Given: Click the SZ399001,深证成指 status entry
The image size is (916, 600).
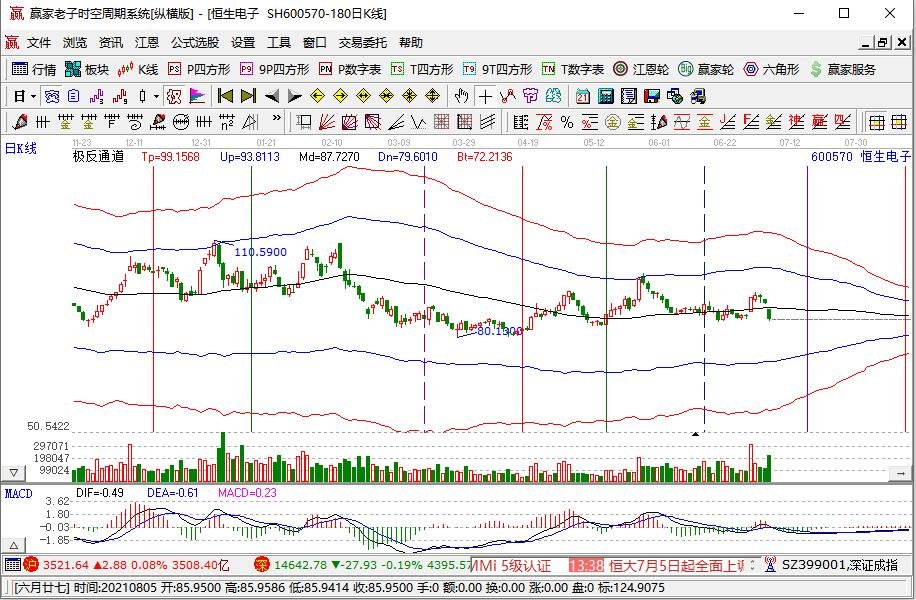Looking at the screenshot, I should click(x=839, y=565).
